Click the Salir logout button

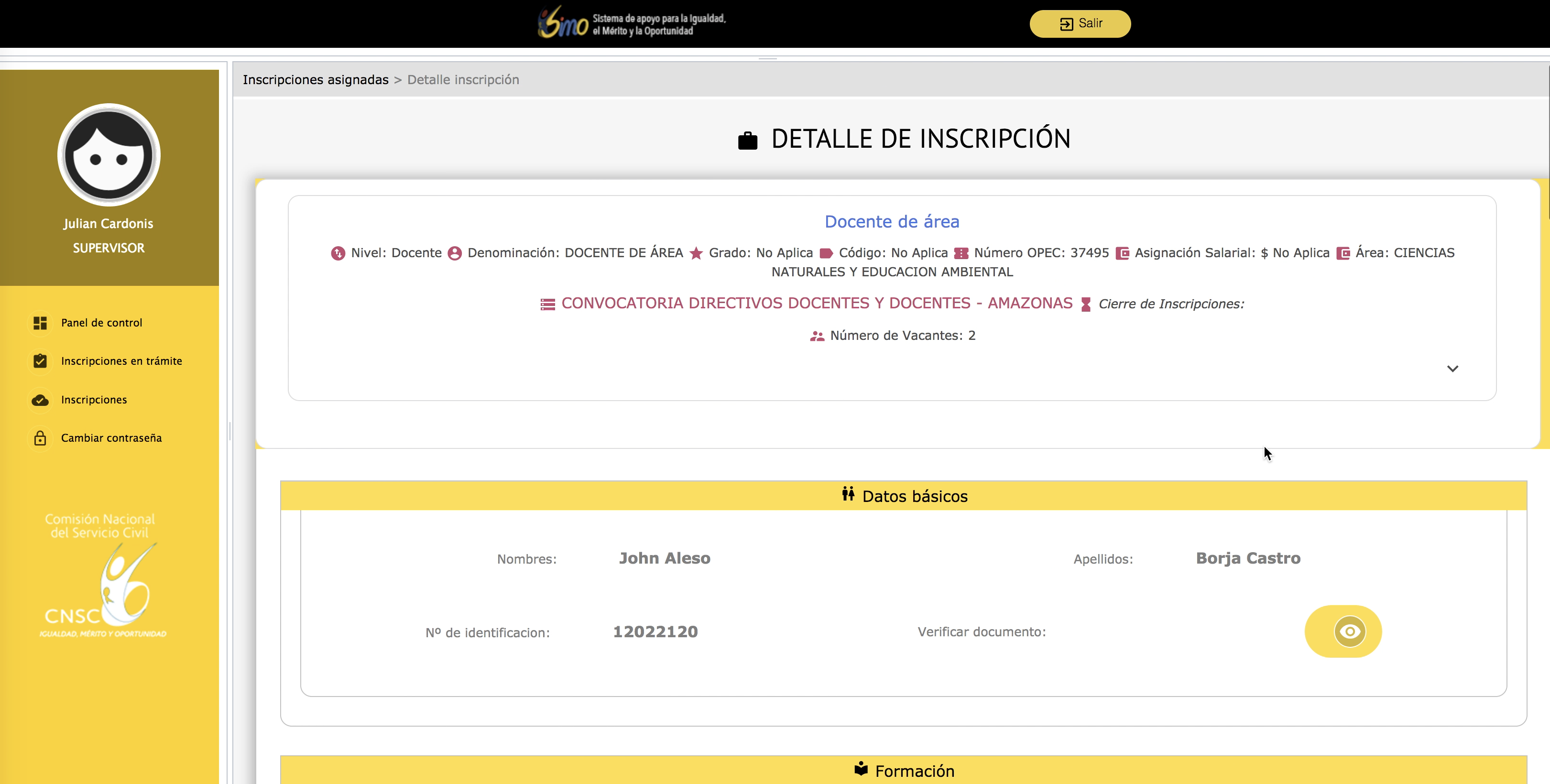[x=1080, y=23]
